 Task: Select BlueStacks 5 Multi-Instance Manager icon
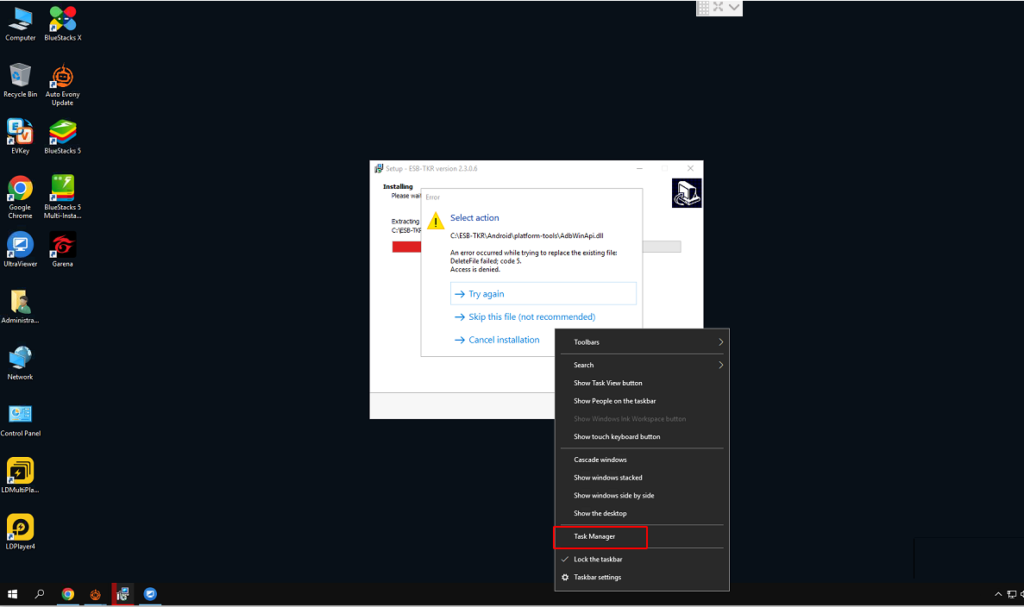pyautogui.click(x=63, y=193)
